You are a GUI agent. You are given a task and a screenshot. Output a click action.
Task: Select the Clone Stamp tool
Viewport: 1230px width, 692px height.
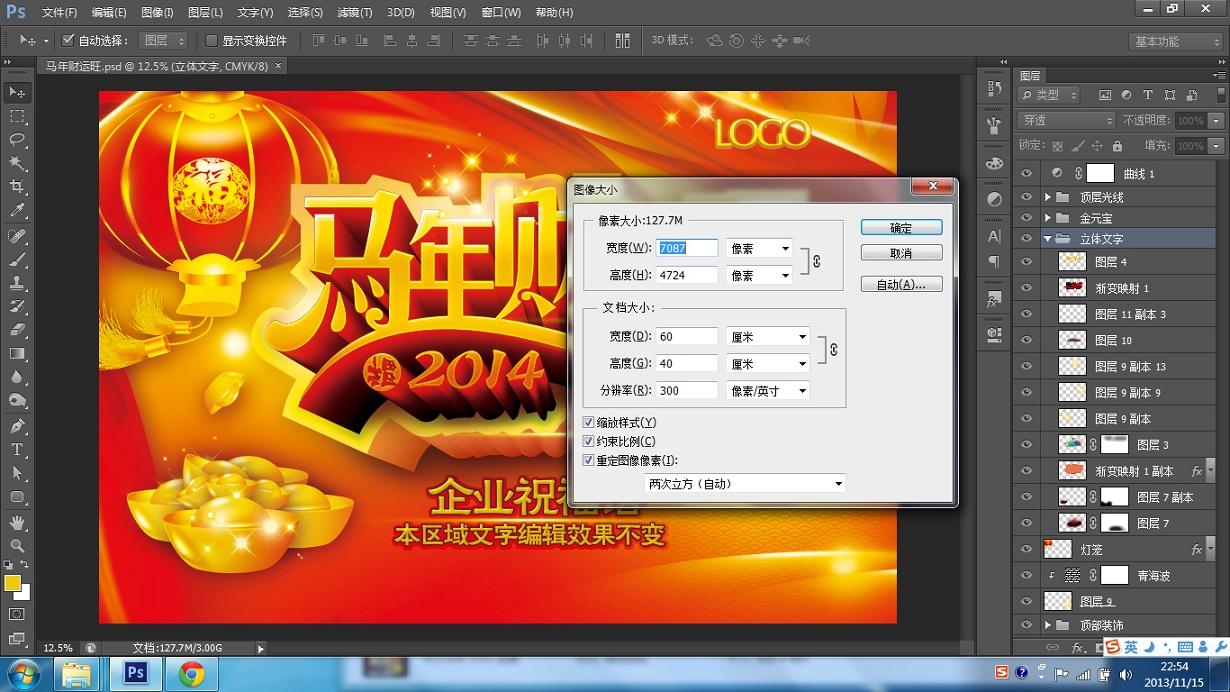[17, 283]
